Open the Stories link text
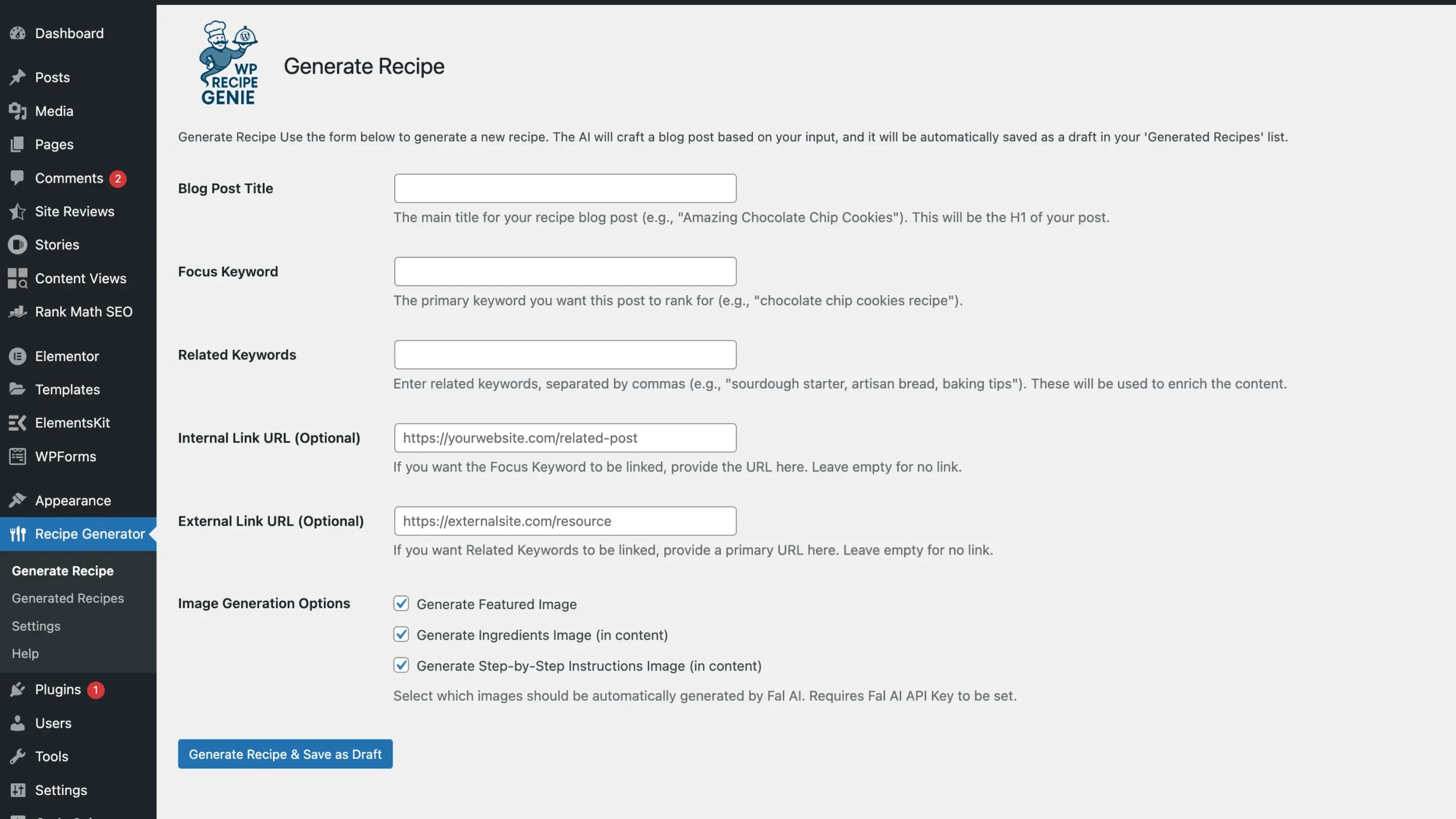 click(x=57, y=245)
